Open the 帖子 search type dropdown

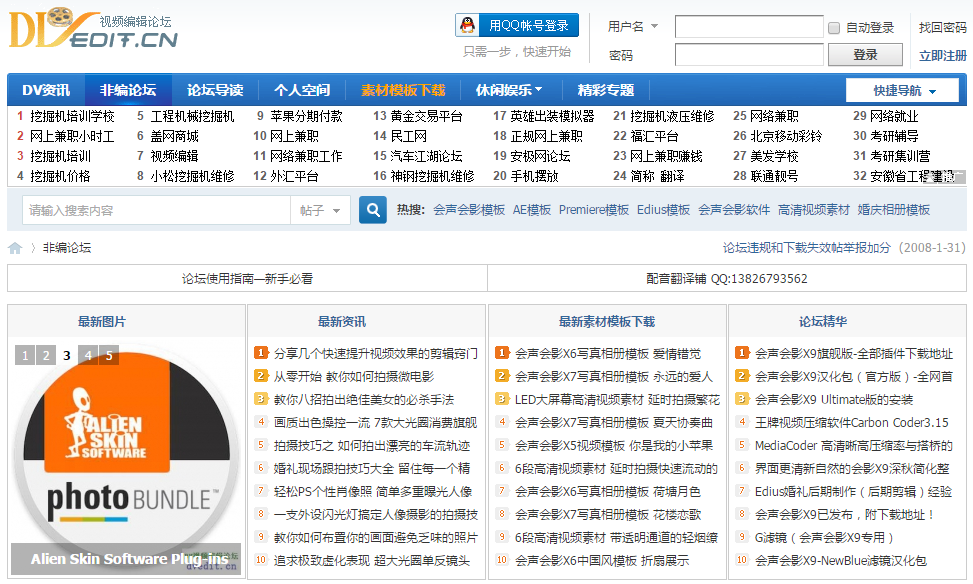point(320,210)
